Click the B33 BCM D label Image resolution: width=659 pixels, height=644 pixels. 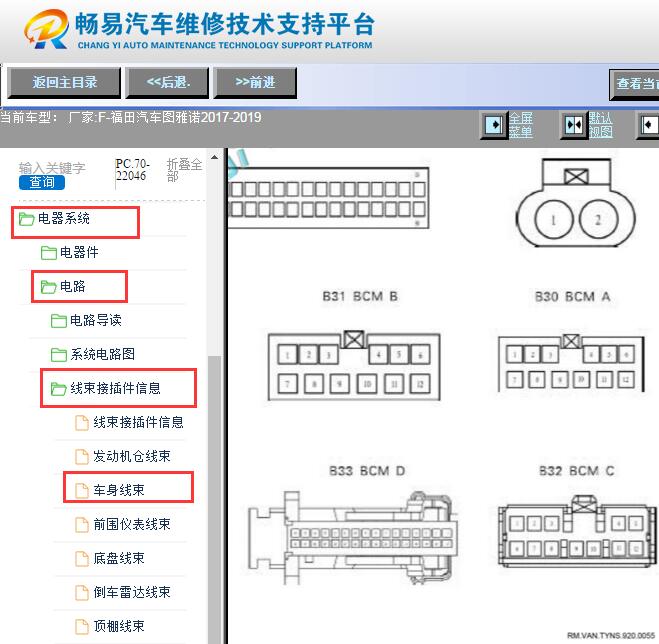[x=367, y=471]
